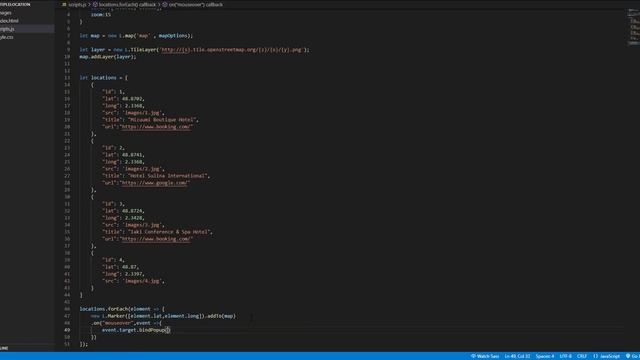
Task: Click the let map = new L.map line
Action: point(136,36)
